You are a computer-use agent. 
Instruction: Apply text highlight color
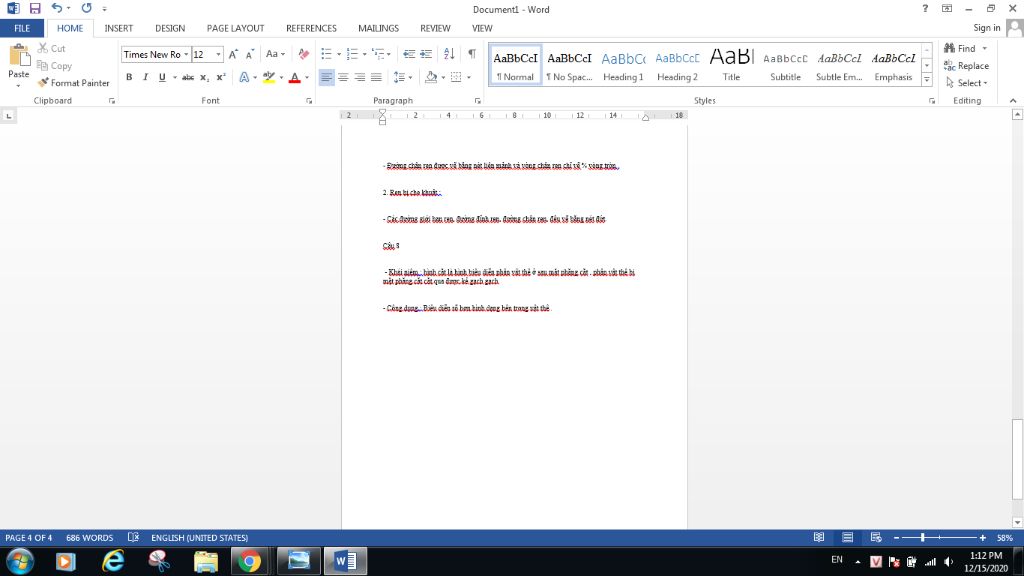pos(268,77)
